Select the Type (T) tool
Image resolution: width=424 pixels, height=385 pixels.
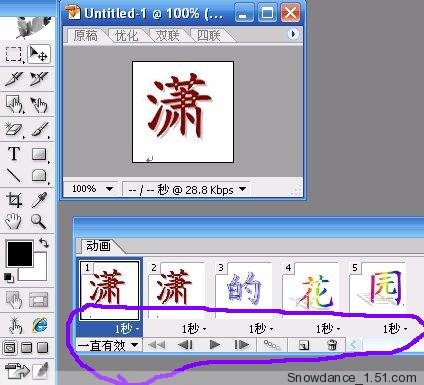[13, 154]
